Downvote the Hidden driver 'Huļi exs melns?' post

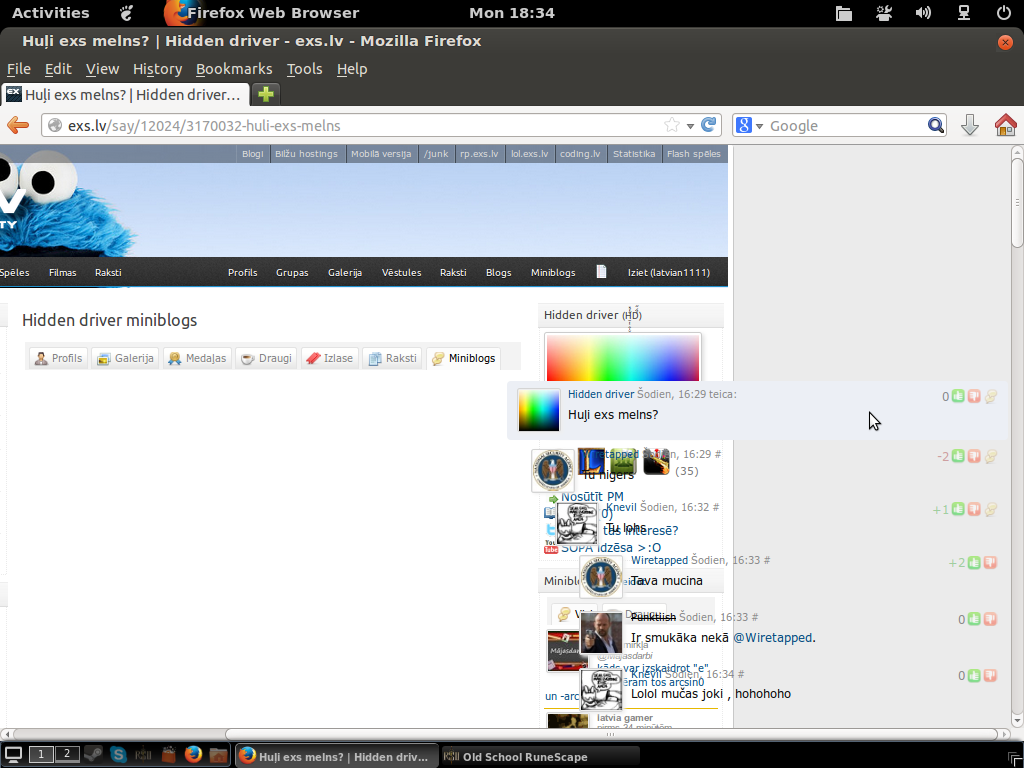click(x=974, y=397)
